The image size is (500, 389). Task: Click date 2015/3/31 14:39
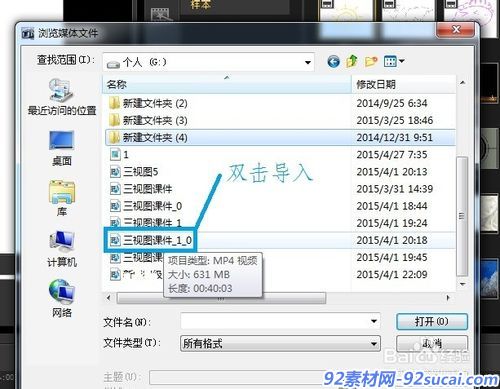coord(395,189)
